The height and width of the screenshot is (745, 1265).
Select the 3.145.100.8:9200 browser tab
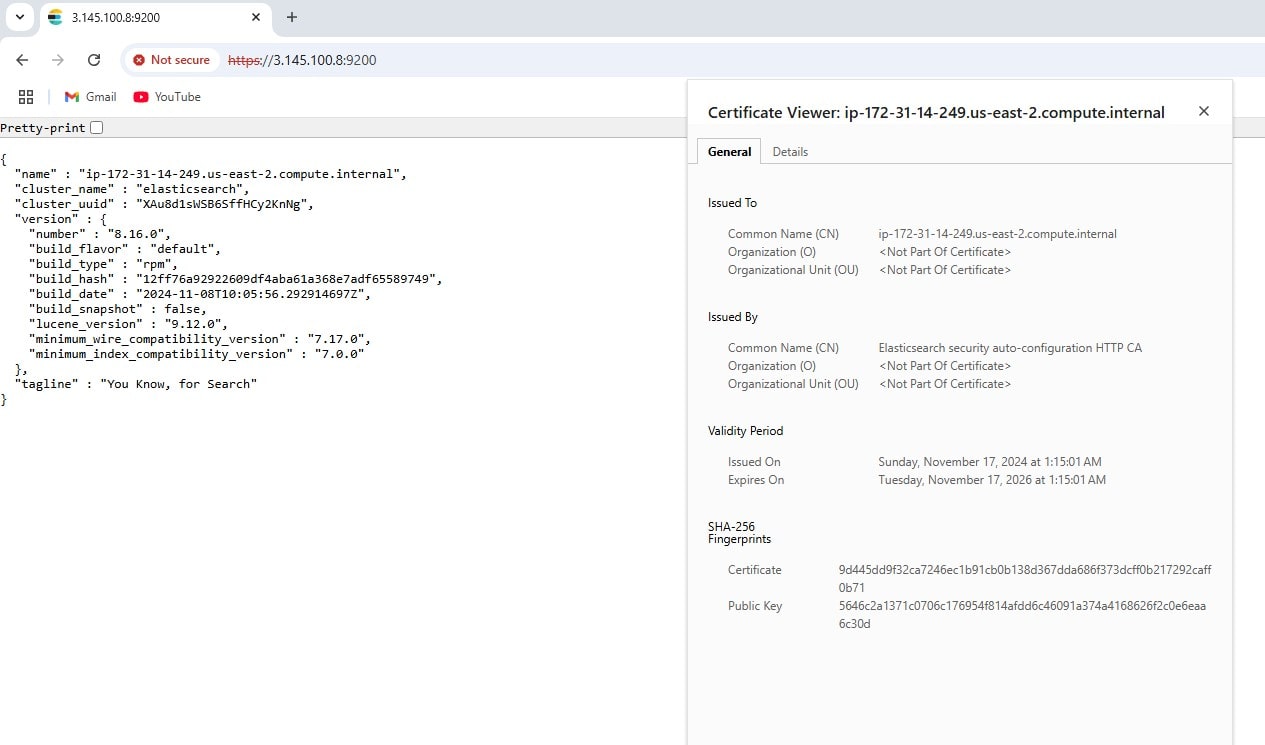pyautogui.click(x=155, y=18)
